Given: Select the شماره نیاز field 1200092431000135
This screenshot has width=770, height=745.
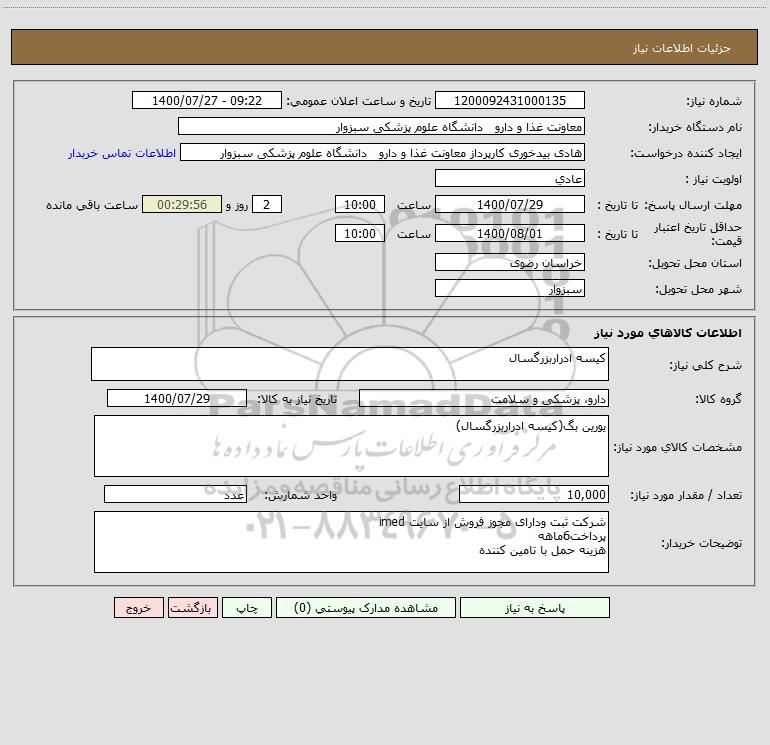Looking at the screenshot, I should (510, 100).
